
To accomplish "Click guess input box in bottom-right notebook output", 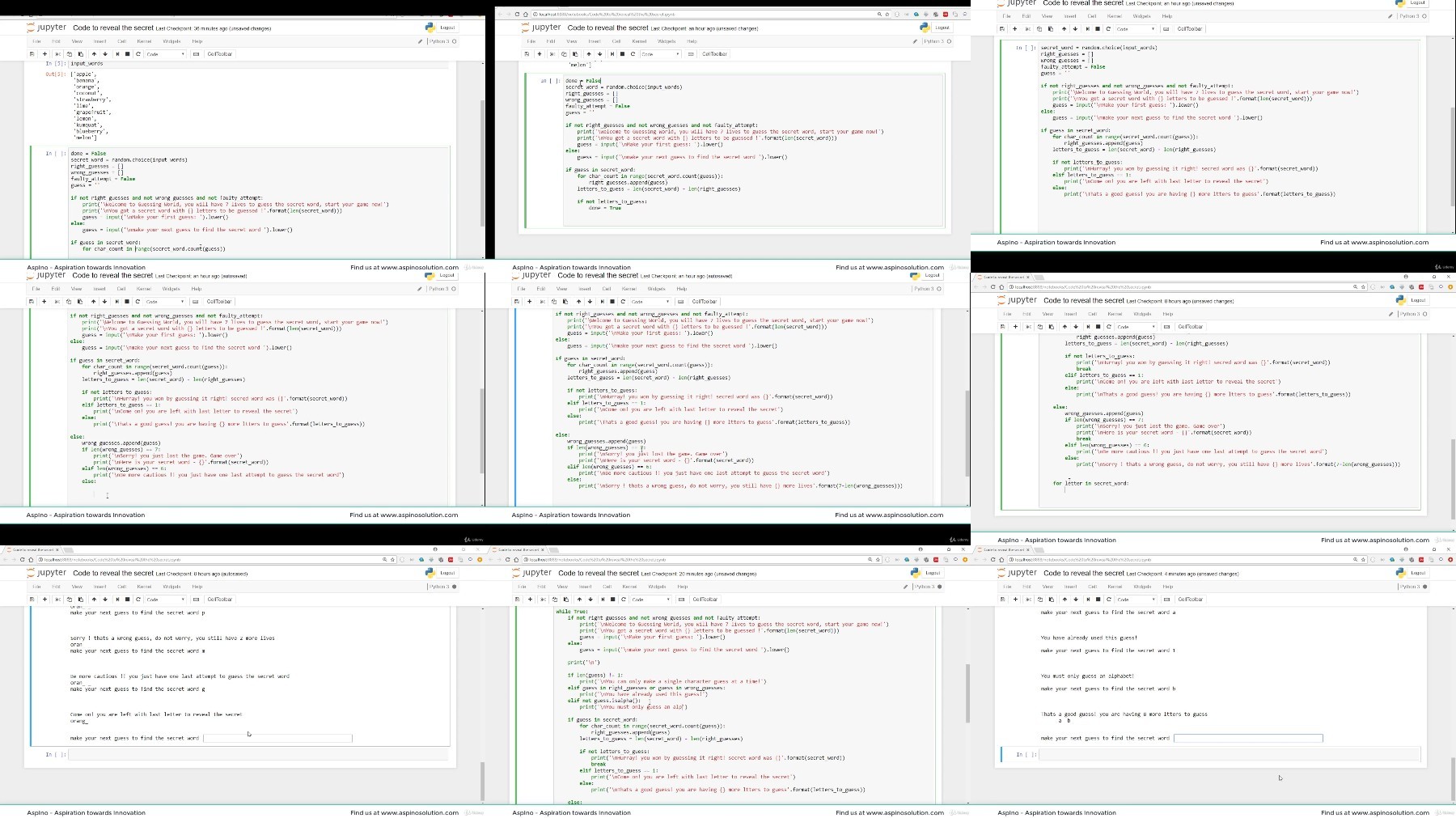I will click(x=1248, y=738).
